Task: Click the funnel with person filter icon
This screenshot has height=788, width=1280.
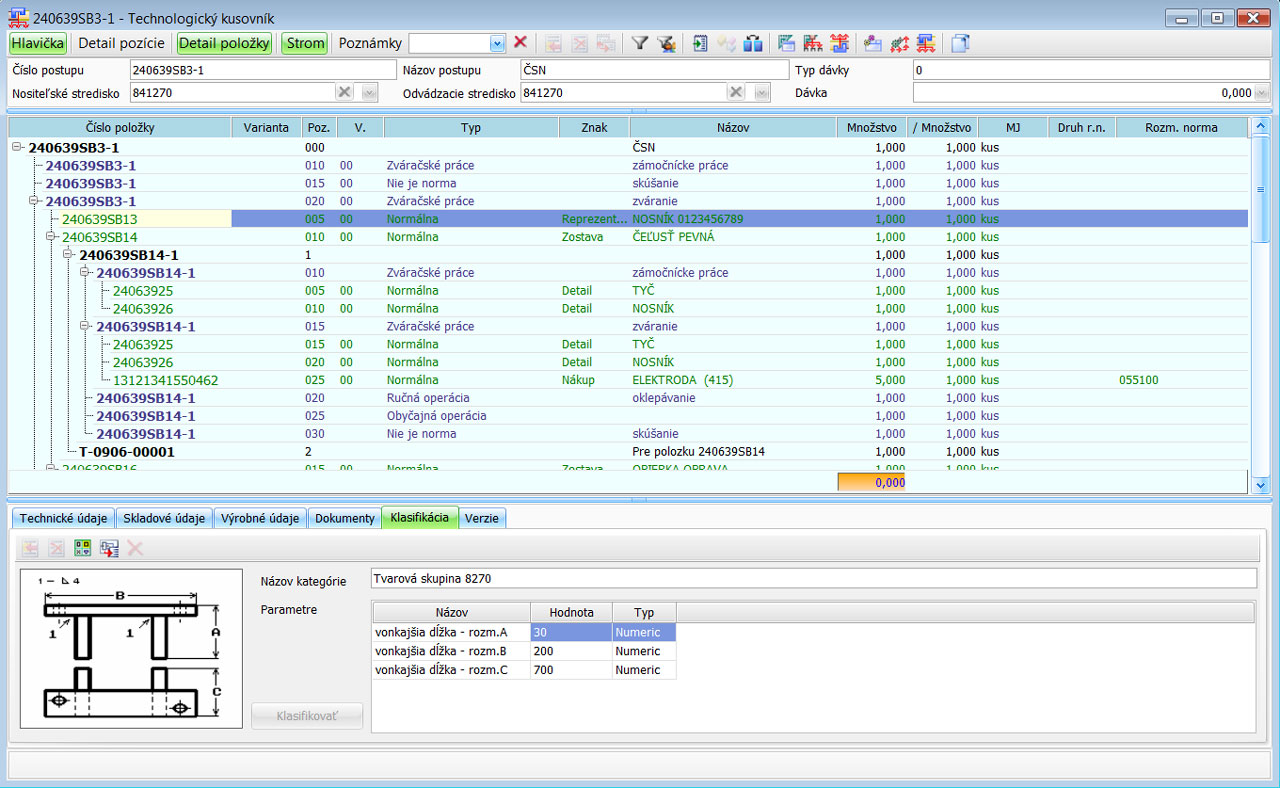Action: click(666, 43)
